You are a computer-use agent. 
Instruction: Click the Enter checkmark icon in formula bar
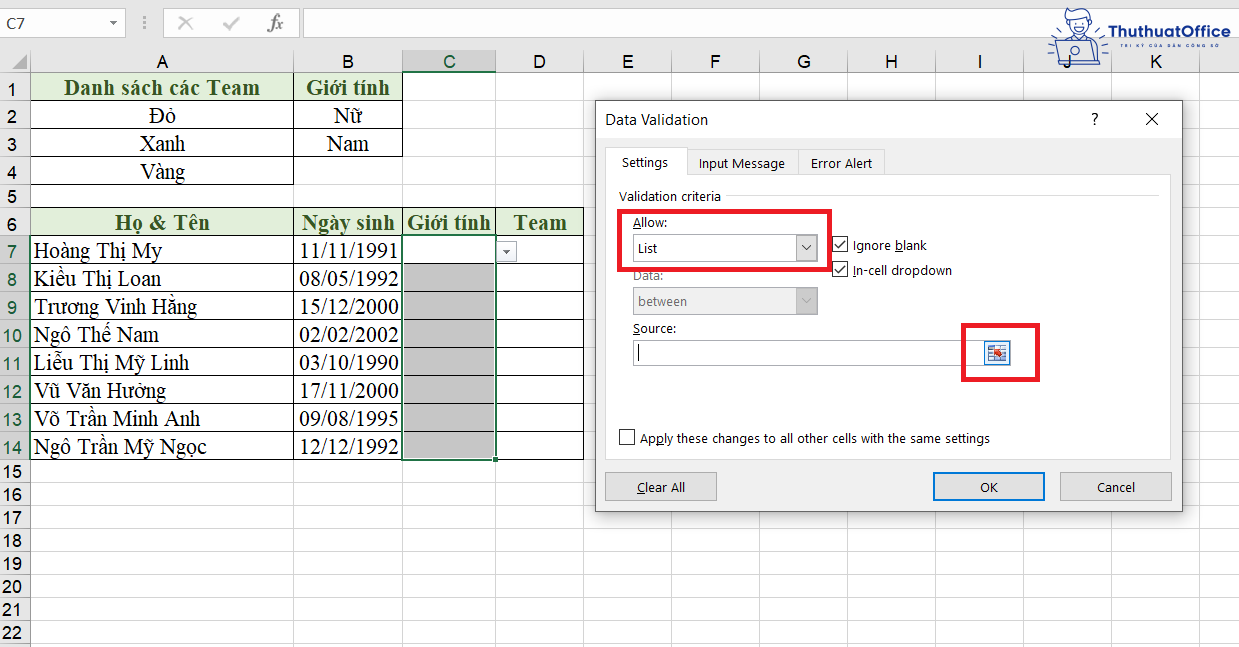[x=231, y=22]
